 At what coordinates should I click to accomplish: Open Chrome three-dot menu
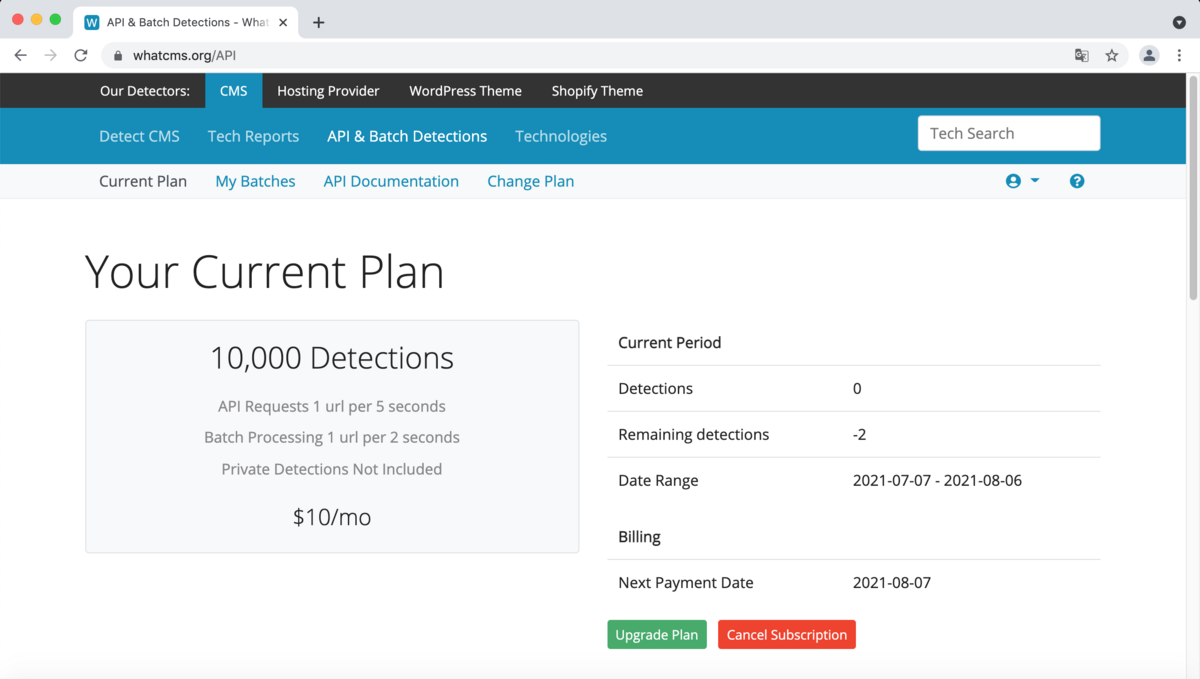point(1179,56)
